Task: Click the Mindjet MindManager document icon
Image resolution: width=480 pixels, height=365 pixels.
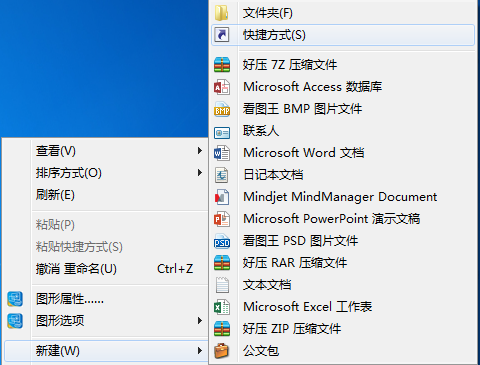Action: tap(222, 197)
